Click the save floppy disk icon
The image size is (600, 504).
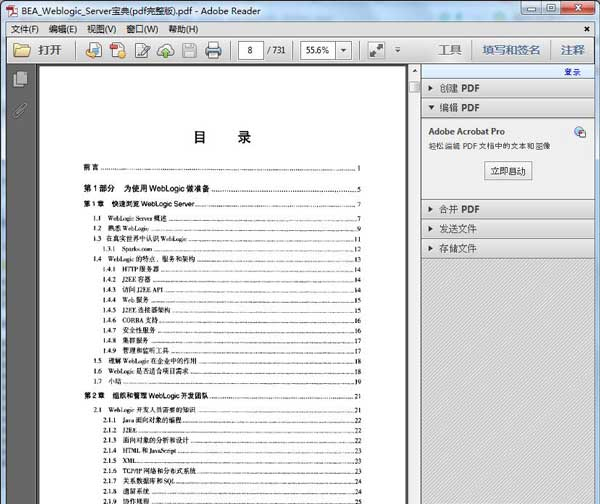(189, 50)
